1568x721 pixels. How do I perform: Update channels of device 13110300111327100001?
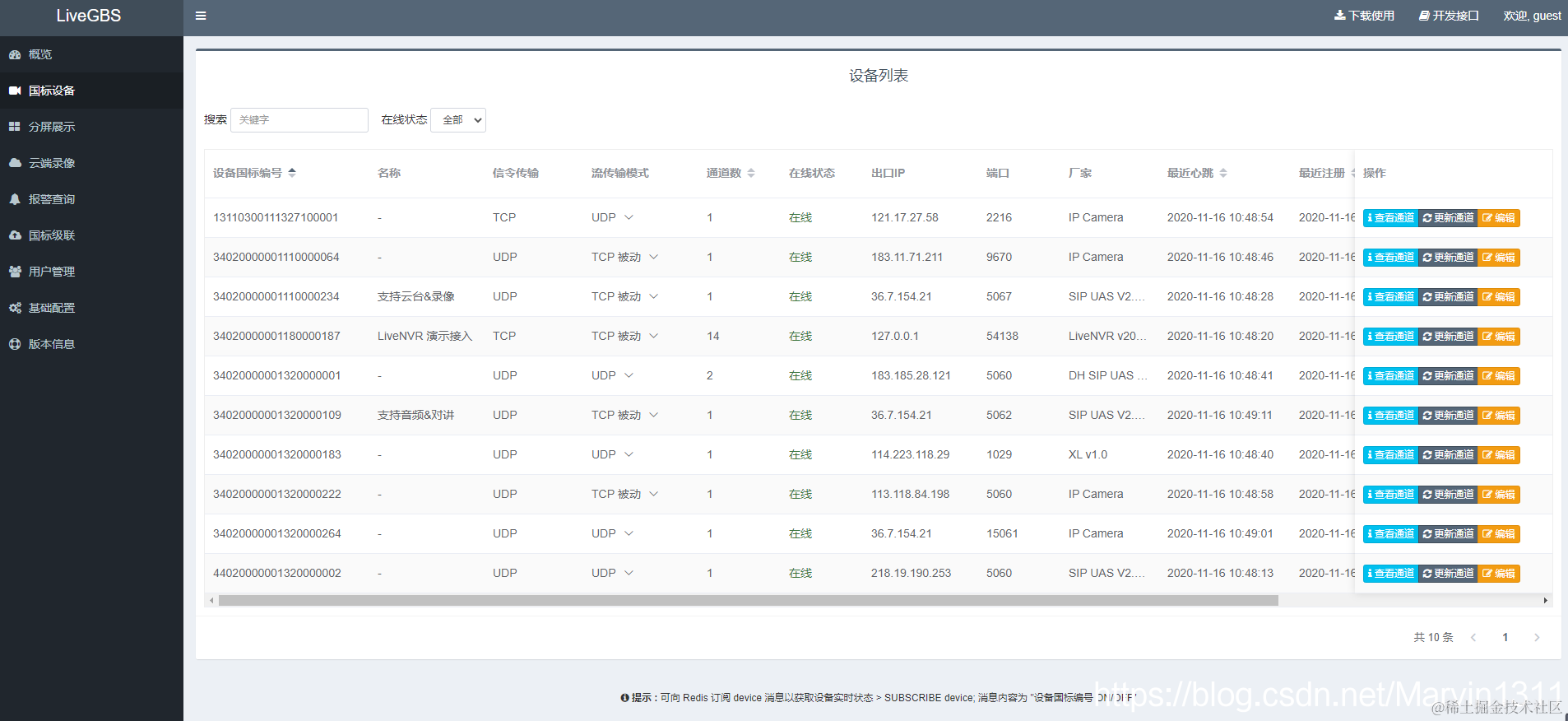[x=1448, y=218]
